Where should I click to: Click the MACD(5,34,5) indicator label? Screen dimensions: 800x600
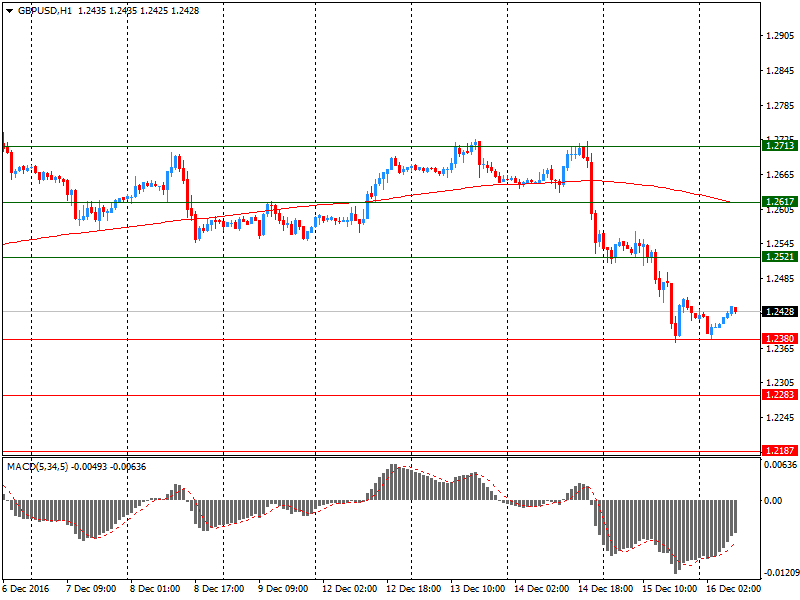click(x=37, y=467)
